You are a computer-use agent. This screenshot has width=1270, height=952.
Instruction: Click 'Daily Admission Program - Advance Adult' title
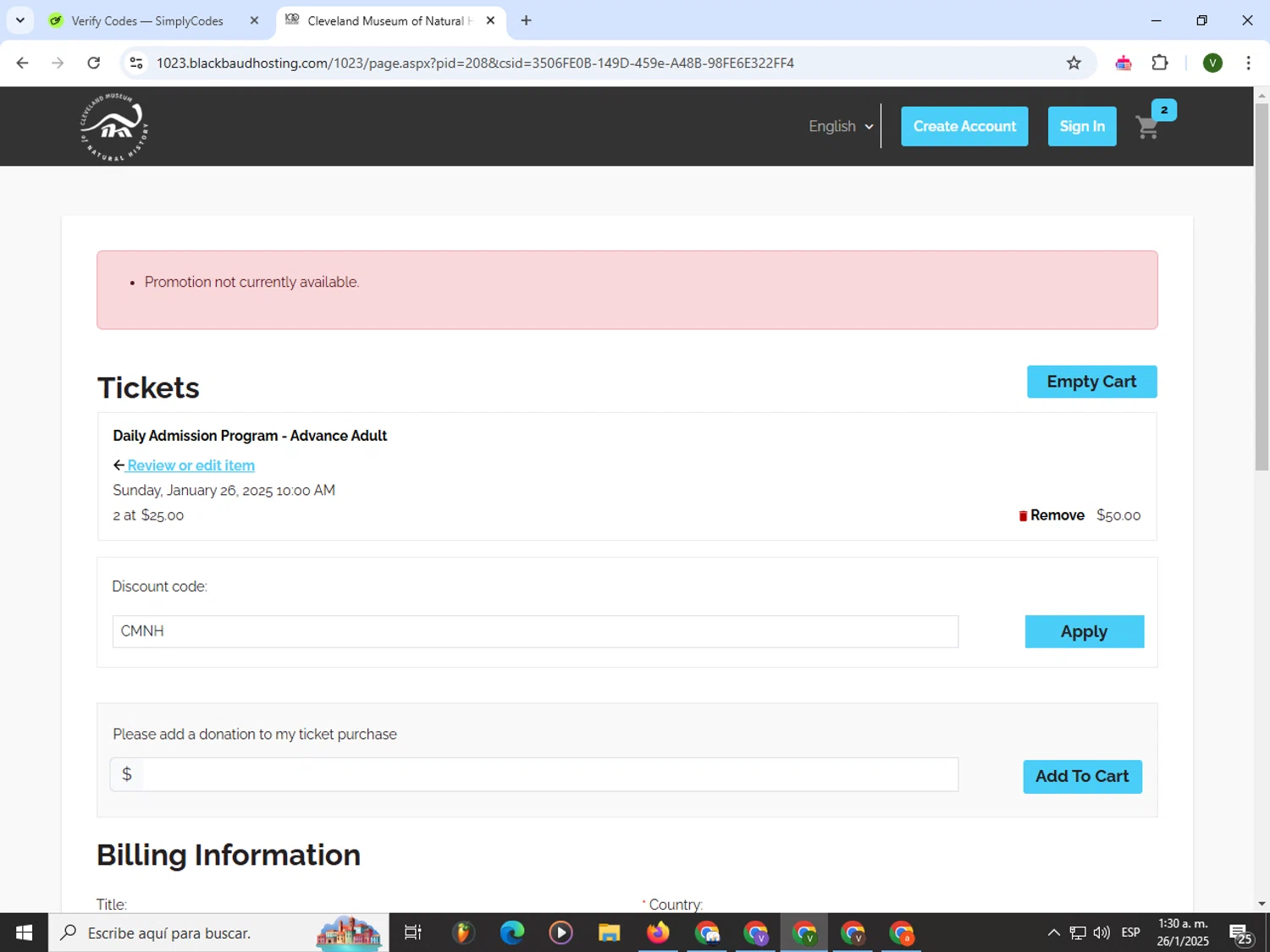250,436
